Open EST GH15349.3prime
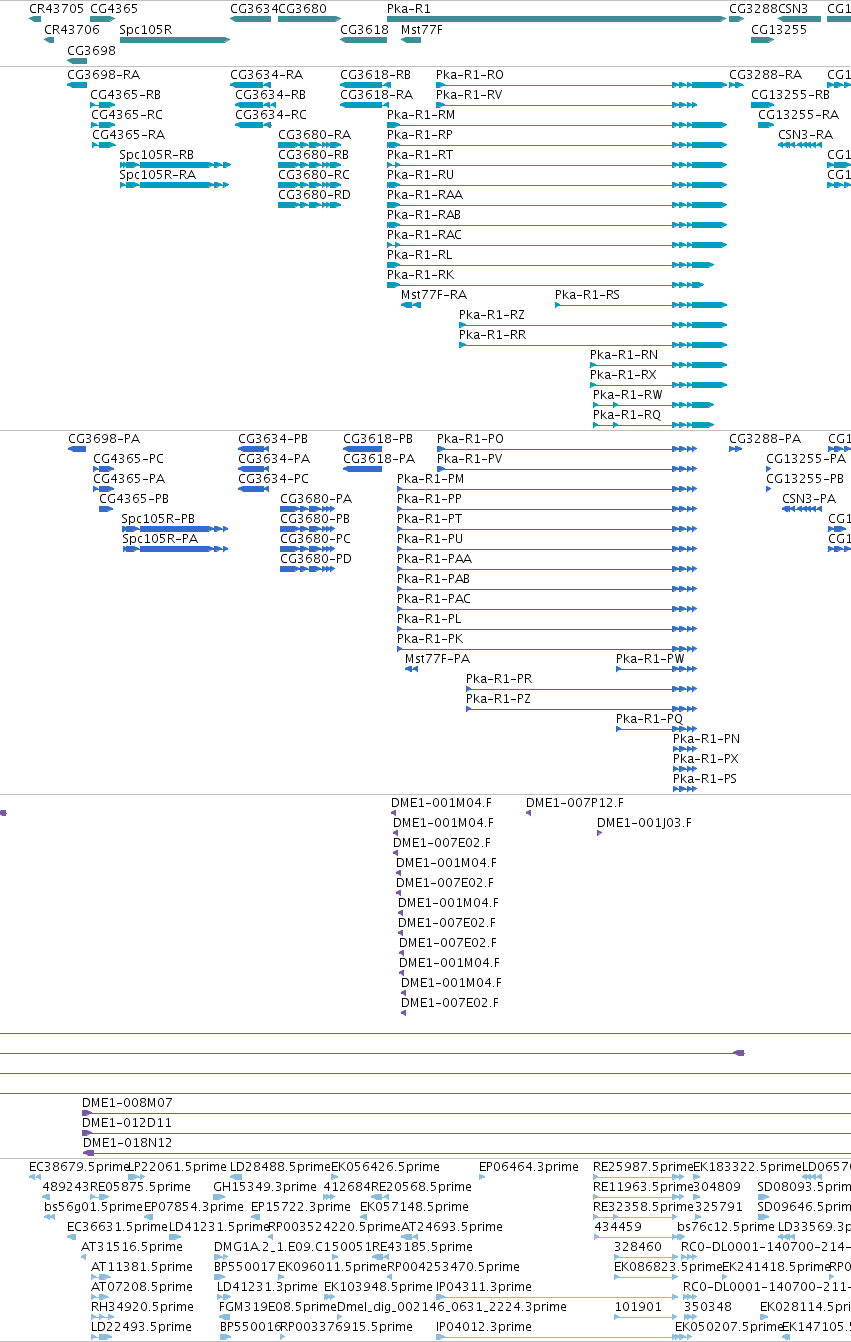 click(x=265, y=1186)
